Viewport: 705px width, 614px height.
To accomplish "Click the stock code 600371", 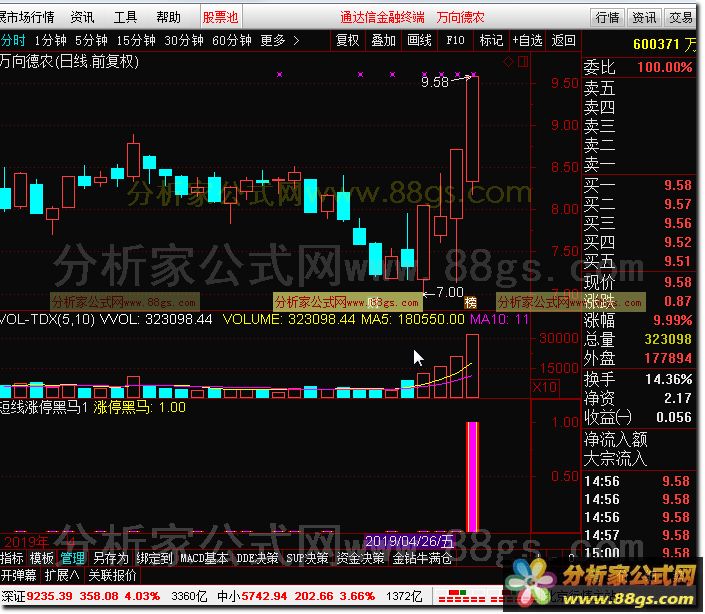I will (x=656, y=44).
